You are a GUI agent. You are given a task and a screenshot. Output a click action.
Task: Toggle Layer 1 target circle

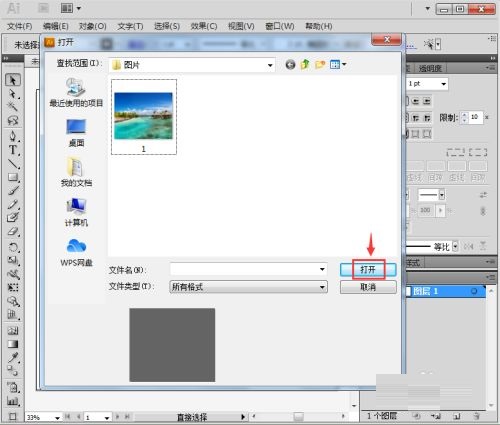point(474,291)
